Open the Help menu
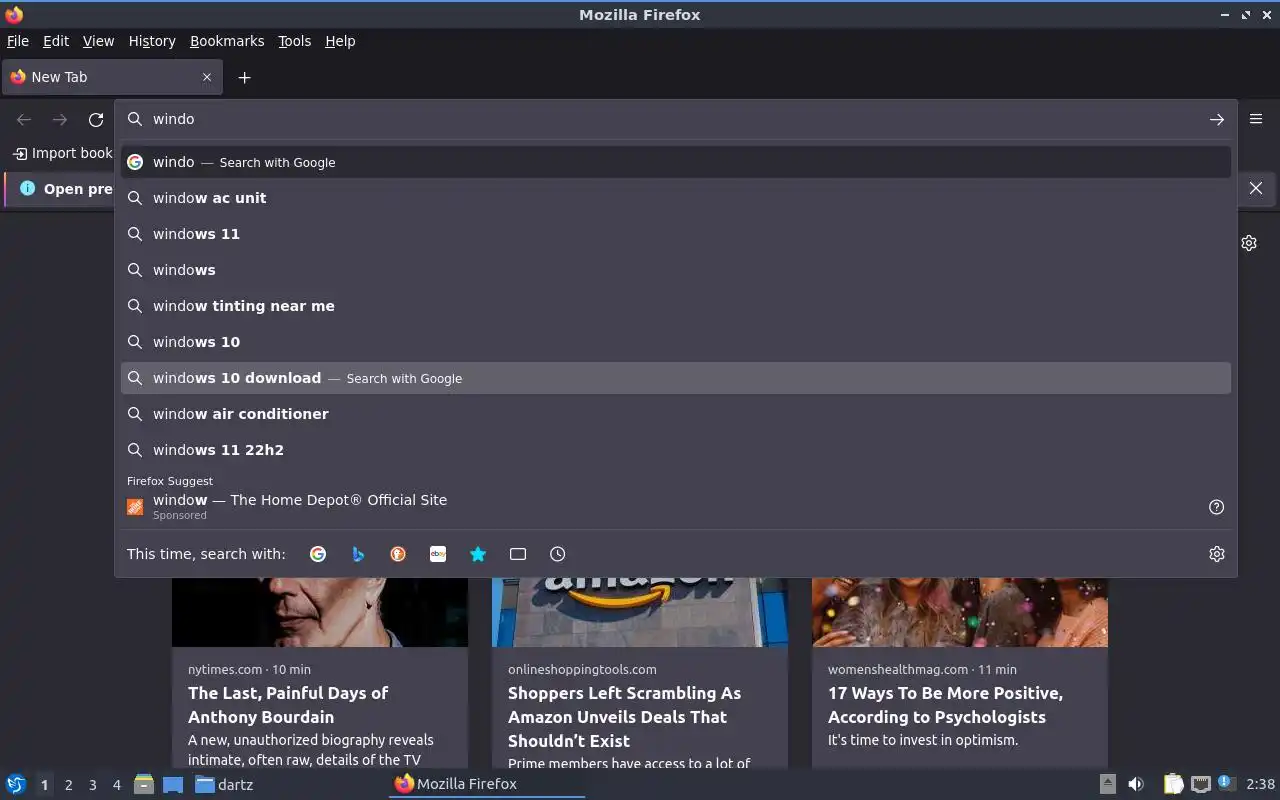This screenshot has width=1280, height=800. (x=340, y=41)
